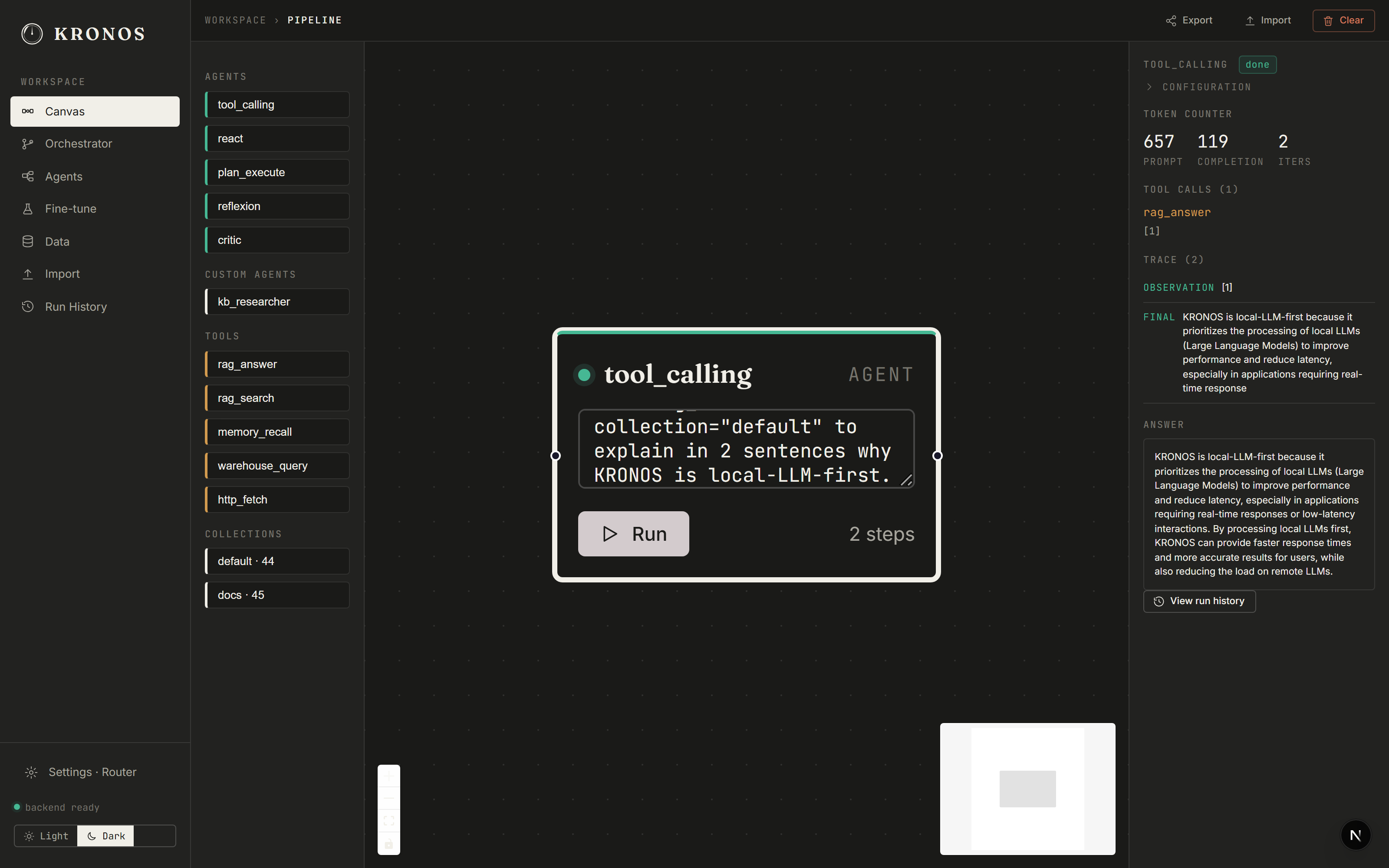This screenshot has width=1389, height=868.
Task: Select the kb_researcher custom agent
Action: tap(277, 301)
